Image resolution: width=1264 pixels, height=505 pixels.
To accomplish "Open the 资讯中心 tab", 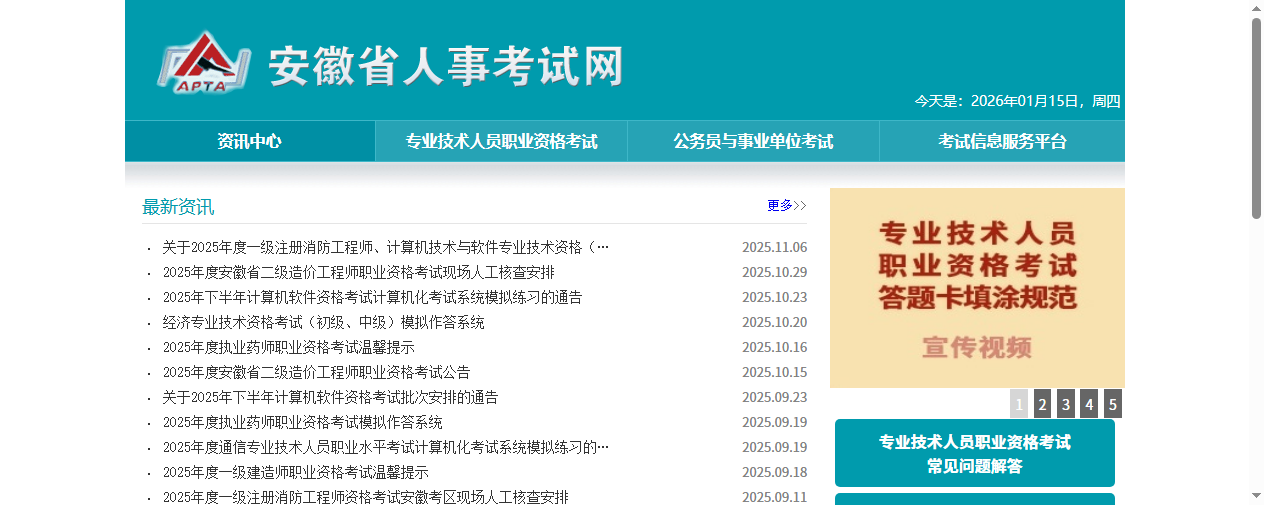I will click(x=249, y=141).
